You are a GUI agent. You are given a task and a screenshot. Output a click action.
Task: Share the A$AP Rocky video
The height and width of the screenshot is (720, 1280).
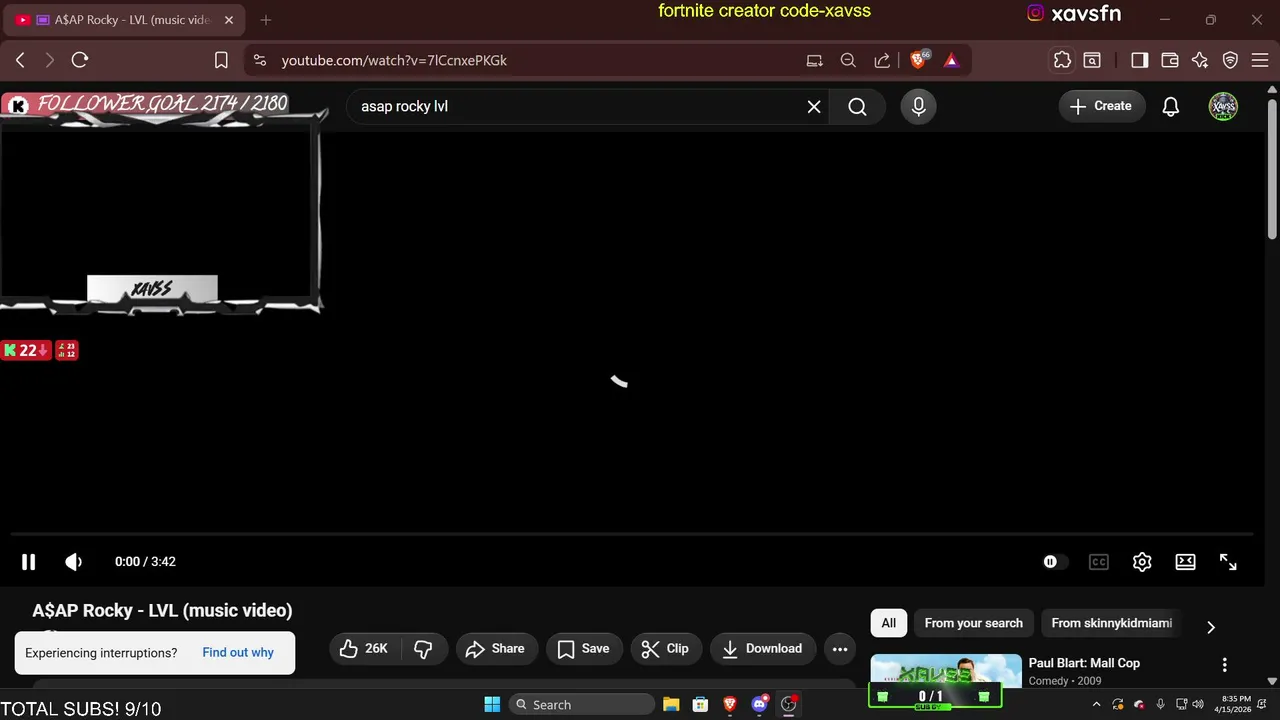(x=496, y=649)
